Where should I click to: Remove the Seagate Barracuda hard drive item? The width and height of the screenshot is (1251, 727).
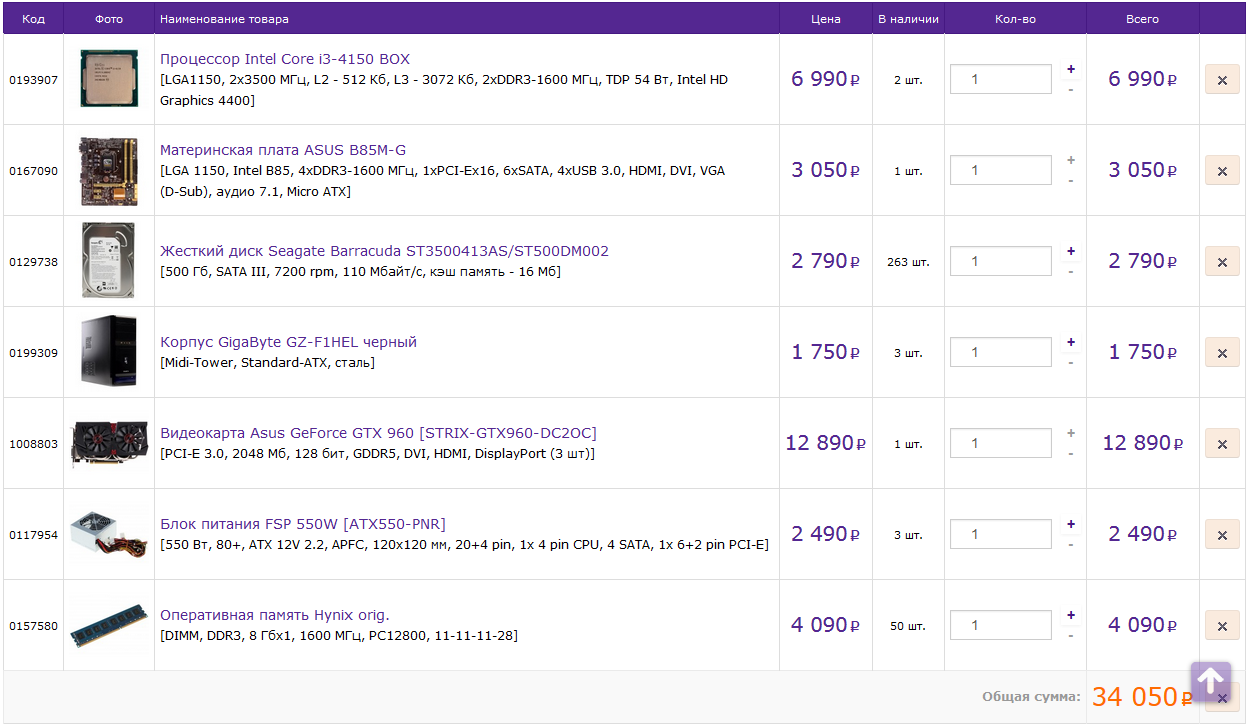coord(1221,262)
